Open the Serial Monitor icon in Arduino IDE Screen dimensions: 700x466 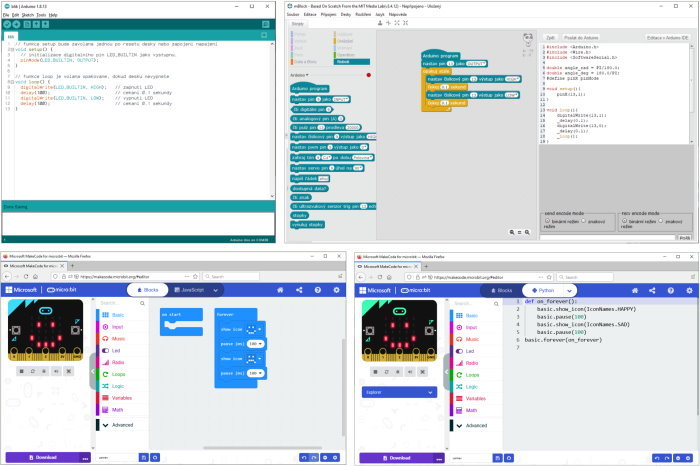(x=266, y=25)
